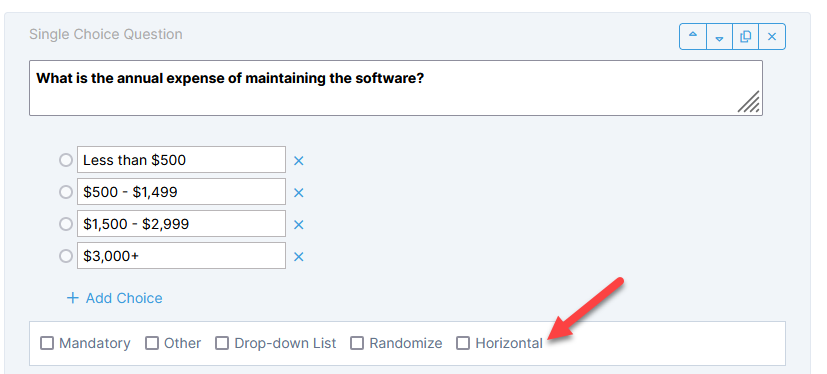The height and width of the screenshot is (374, 827).
Task: Click the Add Choice link
Action: pos(114,298)
